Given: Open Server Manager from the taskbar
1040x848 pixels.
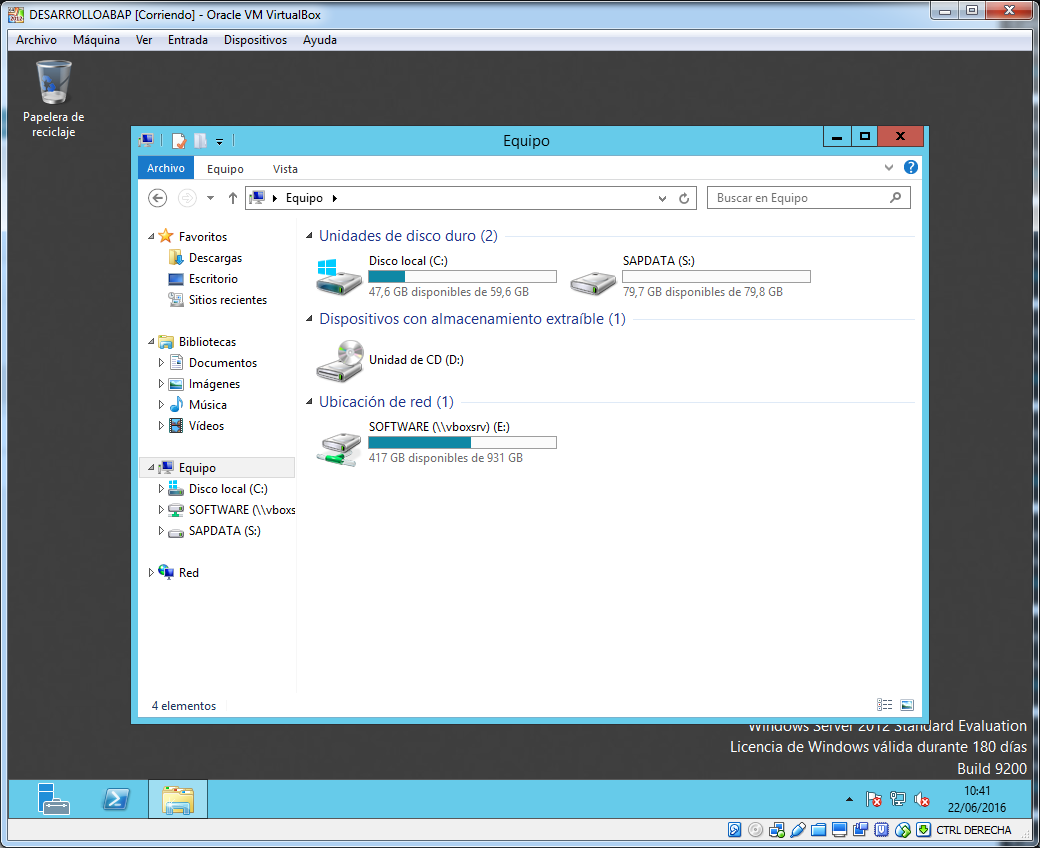Looking at the screenshot, I should (54, 799).
